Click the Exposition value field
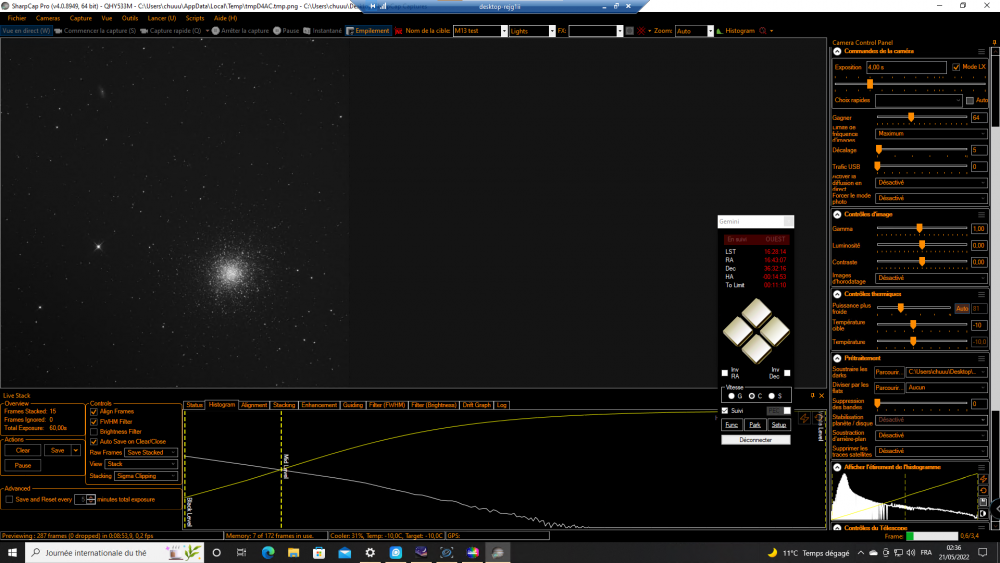The height and width of the screenshot is (563, 1000). point(906,67)
